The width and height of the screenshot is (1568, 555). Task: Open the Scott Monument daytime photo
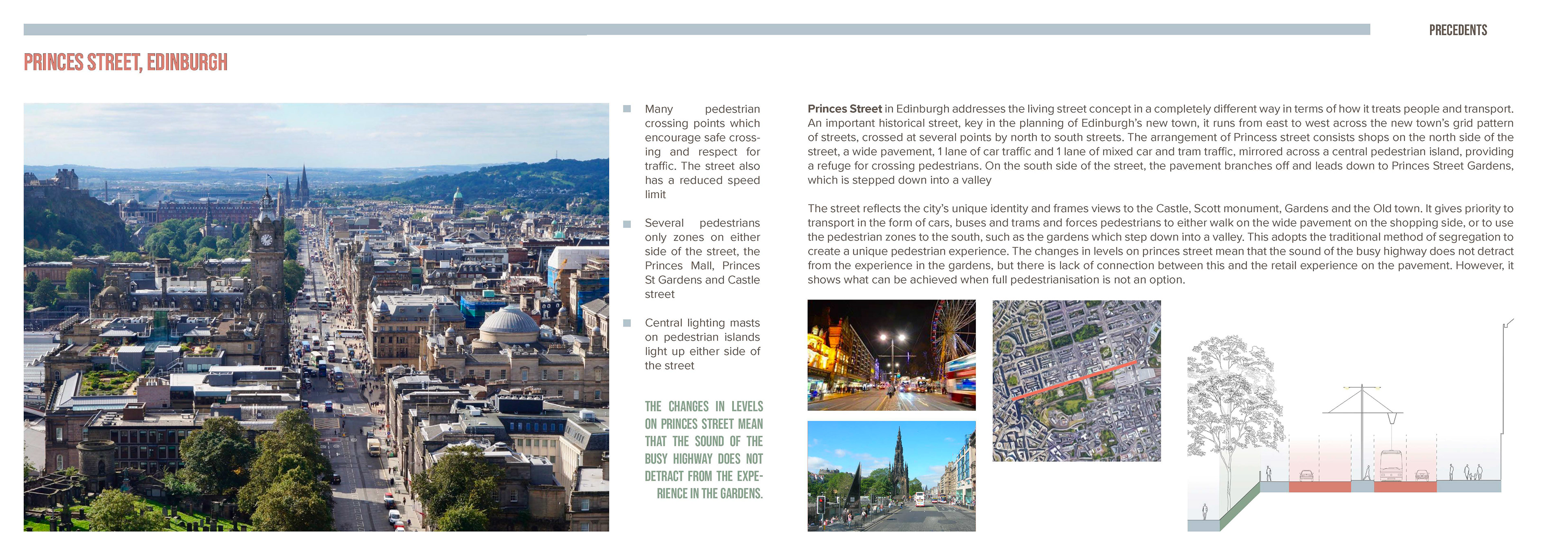(x=891, y=476)
